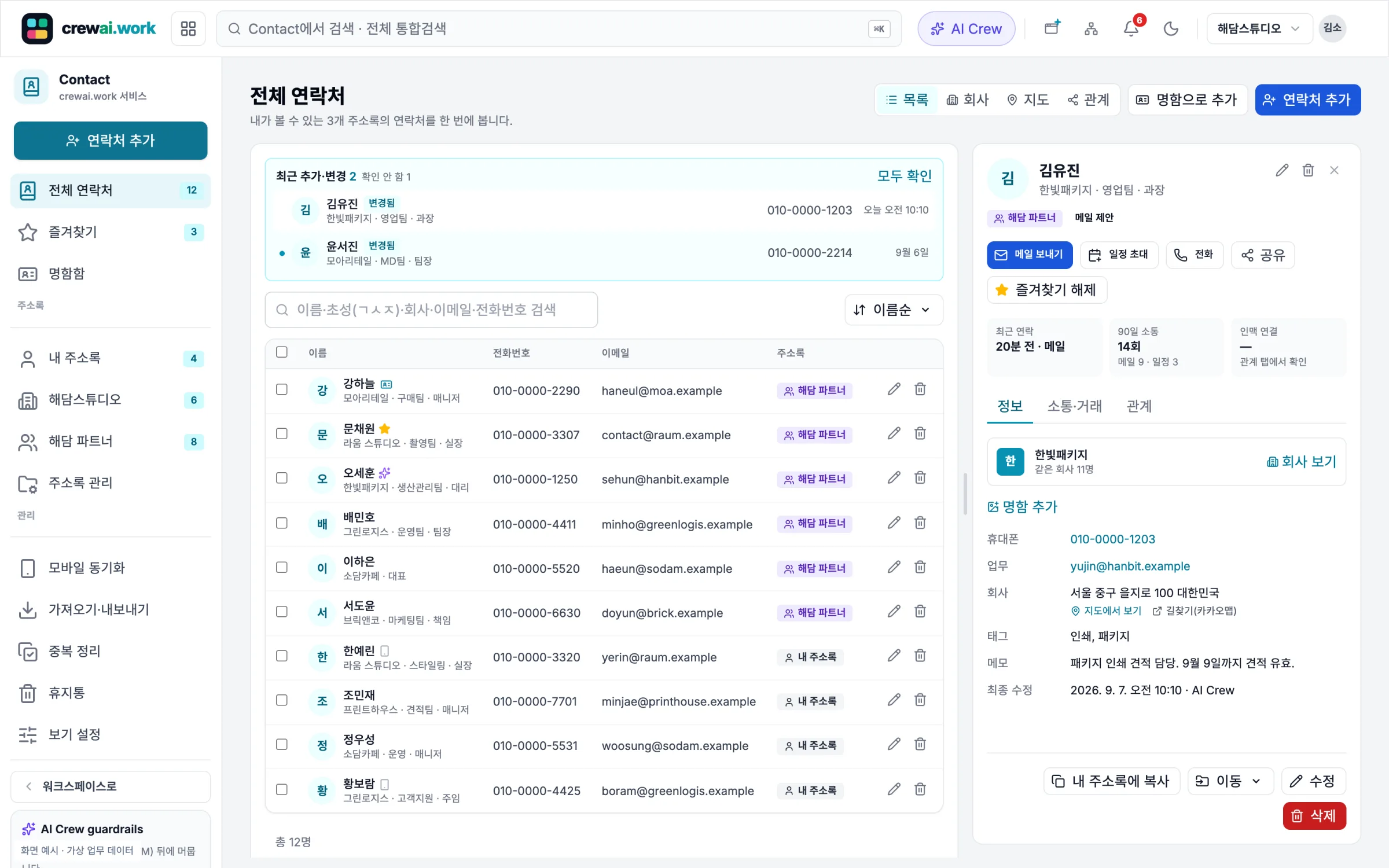Focus the contact list search field
Image resolution: width=1389 pixels, height=868 pixels.
click(431, 310)
